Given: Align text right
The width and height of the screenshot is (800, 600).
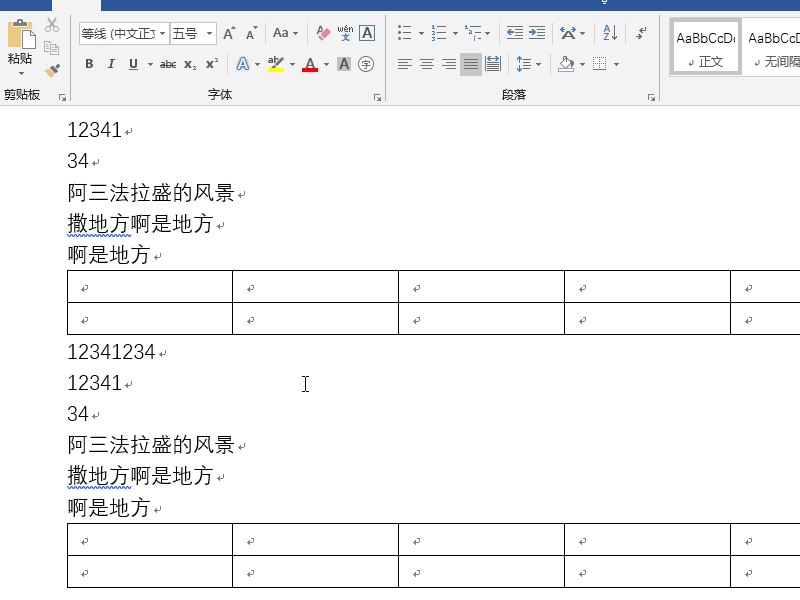Looking at the screenshot, I should [449, 64].
